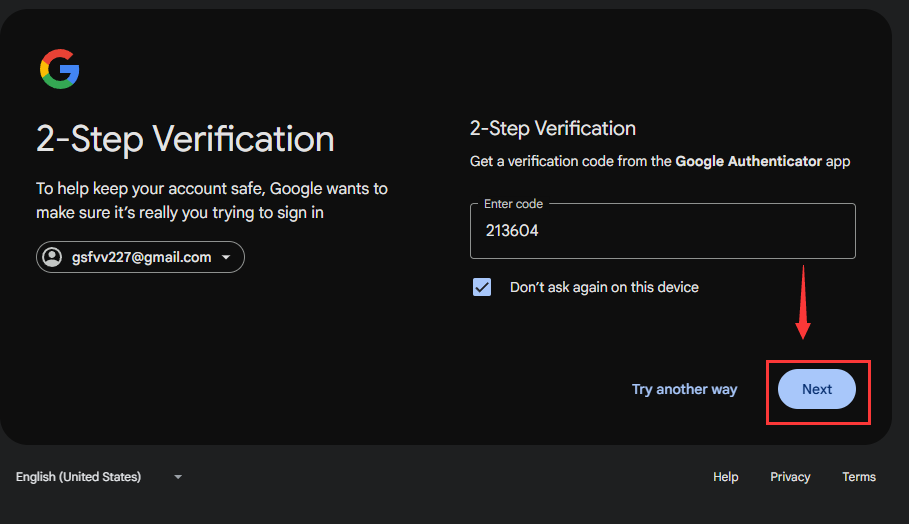The width and height of the screenshot is (909, 524).
Task: Click the large 2-Step Verification heading
Action: coord(185,139)
